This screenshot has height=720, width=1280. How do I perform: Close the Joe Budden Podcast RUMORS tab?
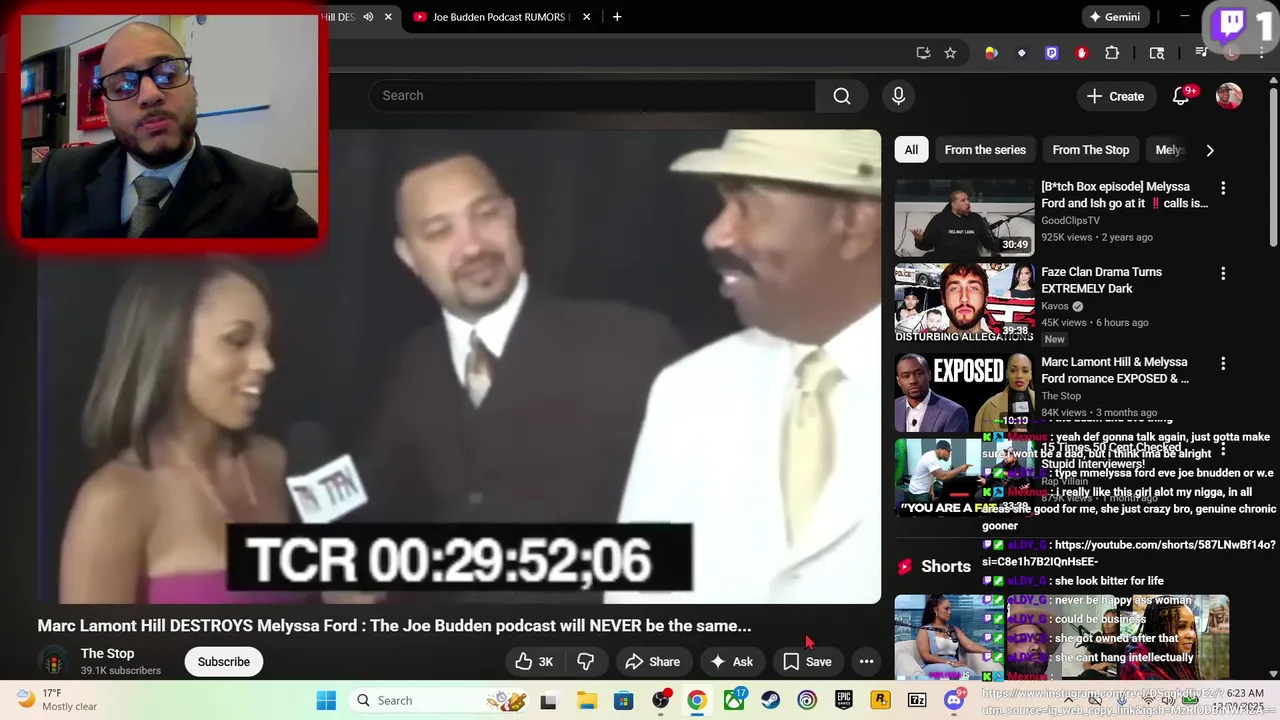(587, 17)
